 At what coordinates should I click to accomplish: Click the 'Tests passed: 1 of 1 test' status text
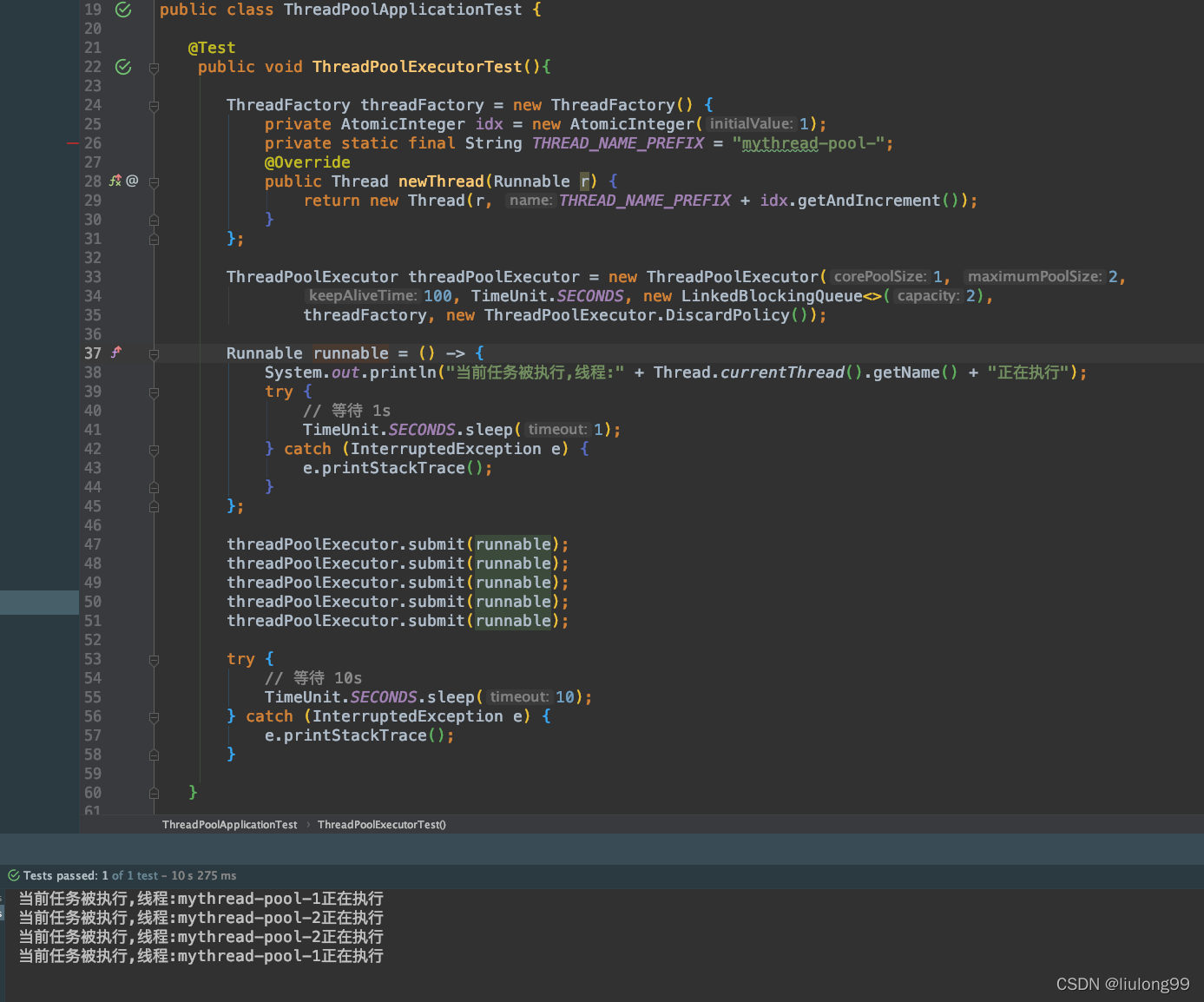coord(91,875)
